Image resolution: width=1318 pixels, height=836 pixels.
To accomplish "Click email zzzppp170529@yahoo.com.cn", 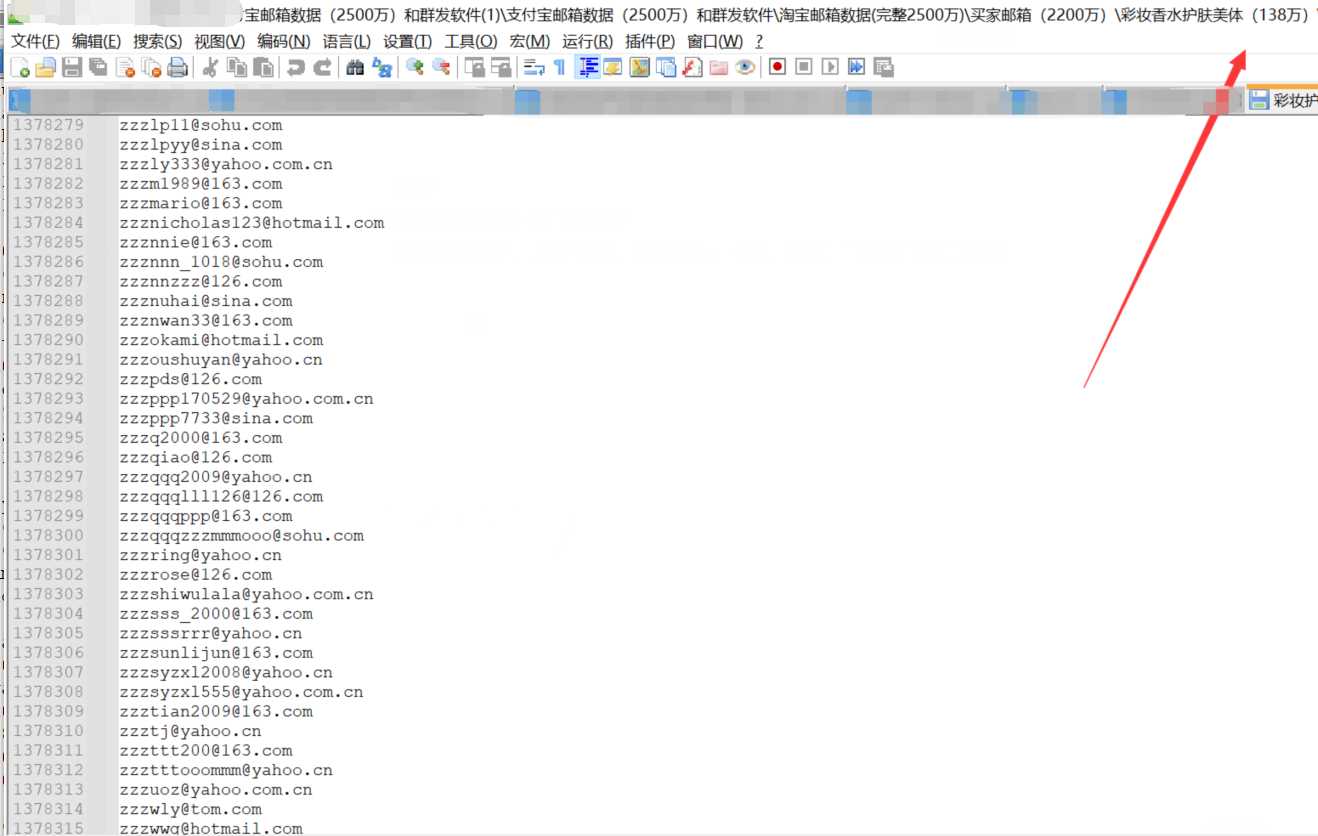I will coord(246,398).
